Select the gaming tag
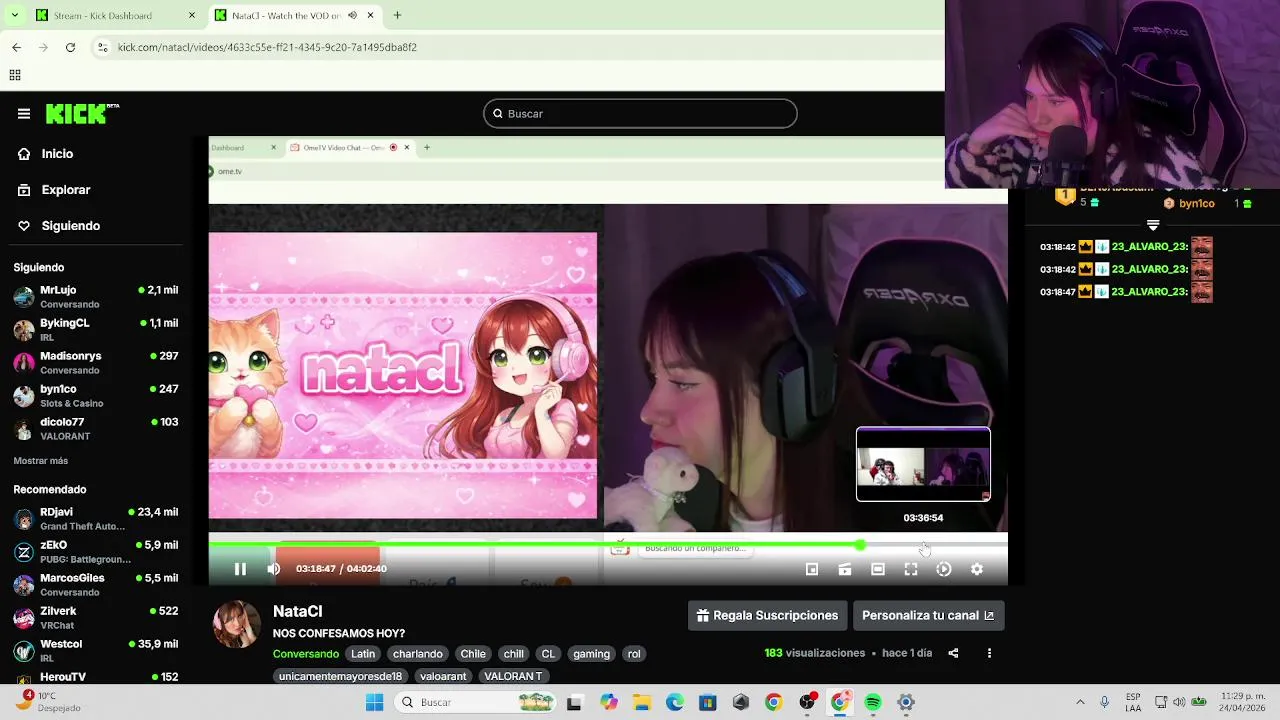Image resolution: width=1280 pixels, height=720 pixels. point(591,654)
